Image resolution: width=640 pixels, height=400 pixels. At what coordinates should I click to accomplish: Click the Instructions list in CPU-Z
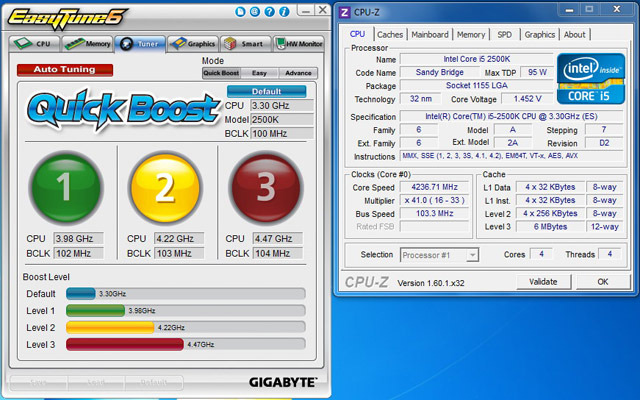pos(511,156)
